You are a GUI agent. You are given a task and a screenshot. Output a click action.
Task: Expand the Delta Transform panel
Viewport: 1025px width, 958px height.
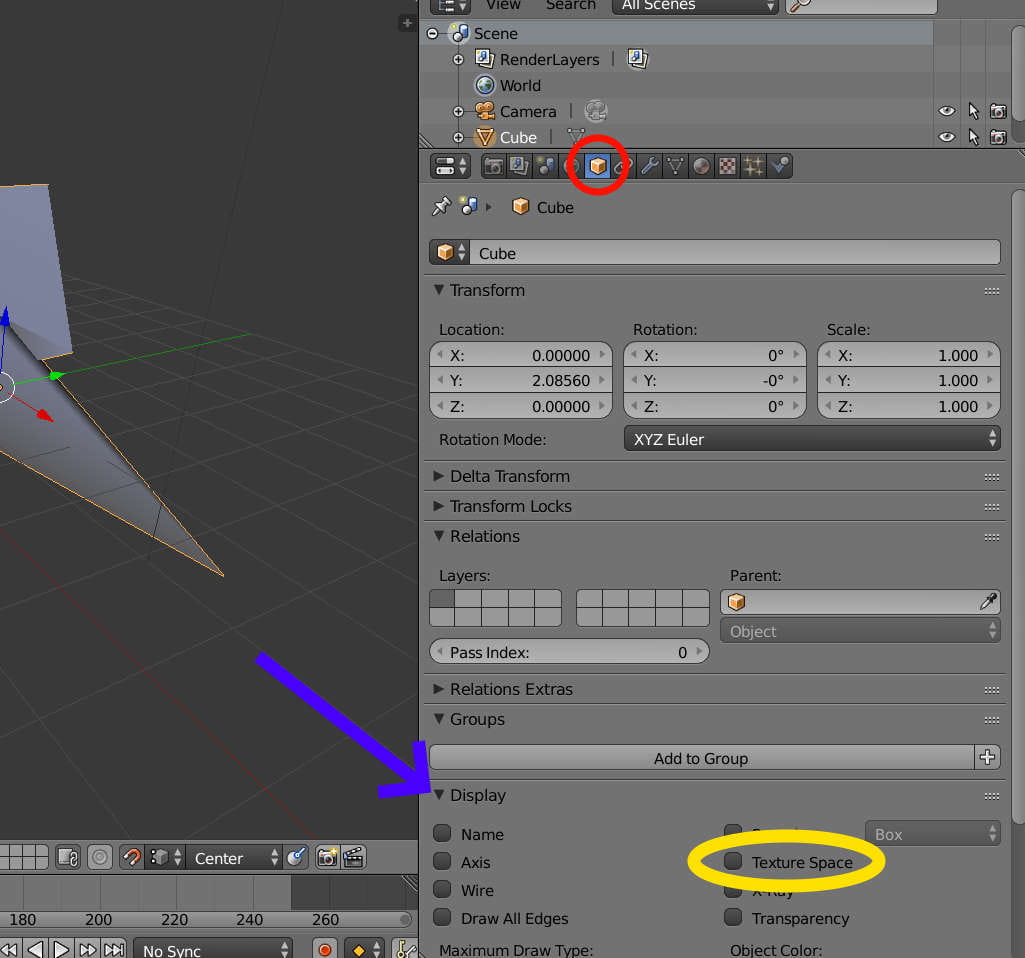coord(510,476)
